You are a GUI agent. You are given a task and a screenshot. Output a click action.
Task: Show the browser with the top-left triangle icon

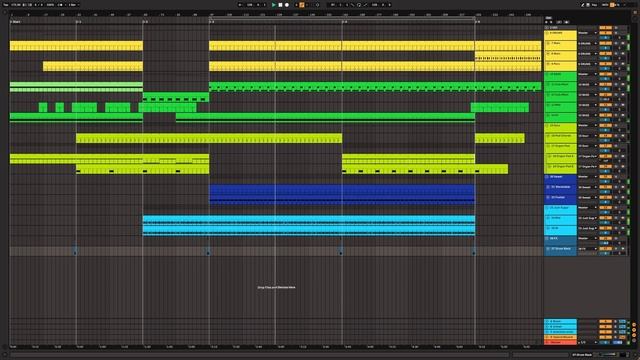5,12
